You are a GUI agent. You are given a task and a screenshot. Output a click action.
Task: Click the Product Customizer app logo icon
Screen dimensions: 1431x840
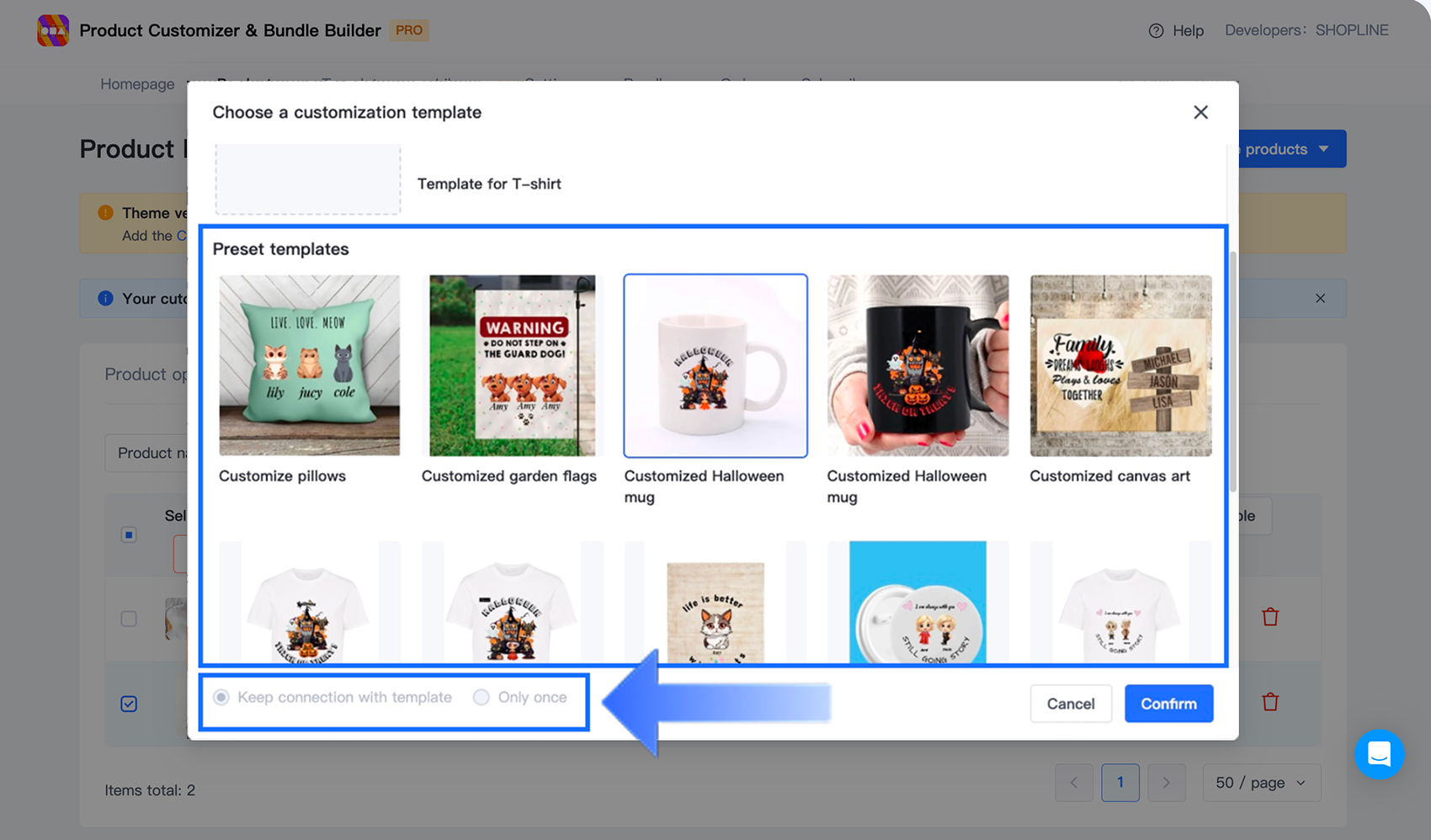point(53,30)
